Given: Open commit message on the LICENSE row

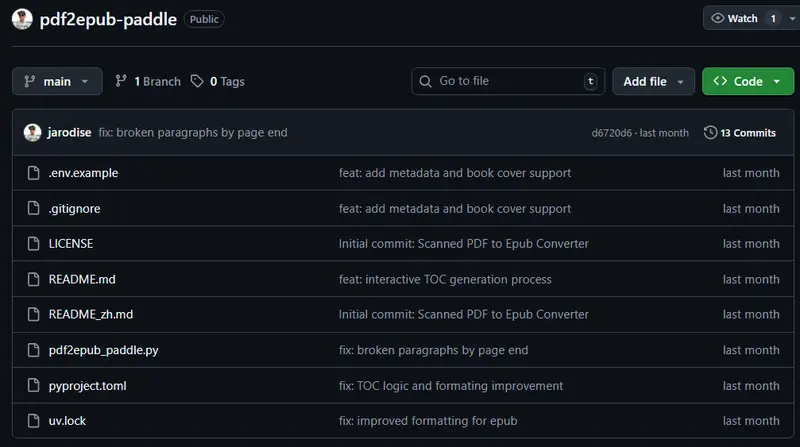Looking at the screenshot, I should [464, 243].
